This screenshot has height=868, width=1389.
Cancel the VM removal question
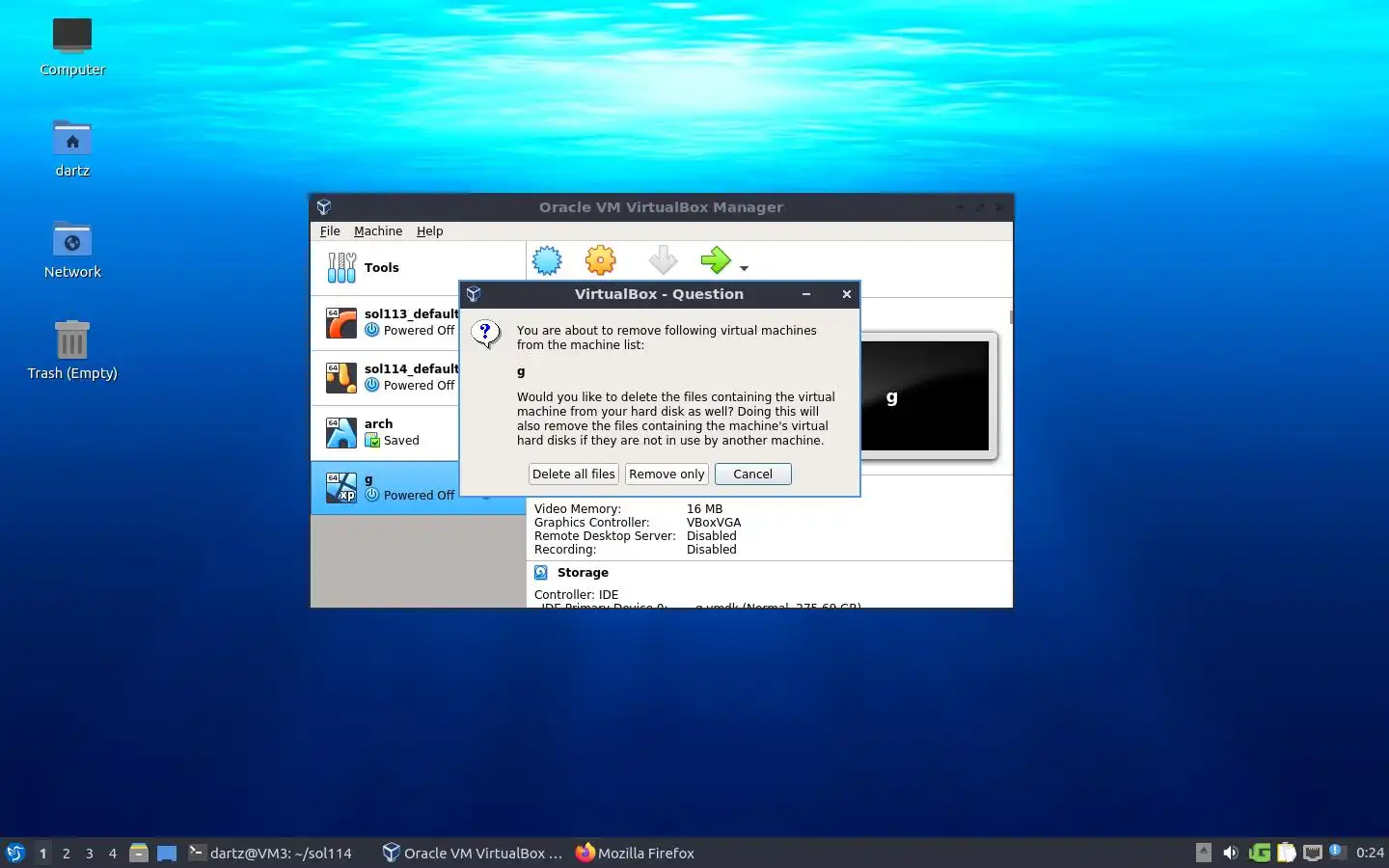752,474
